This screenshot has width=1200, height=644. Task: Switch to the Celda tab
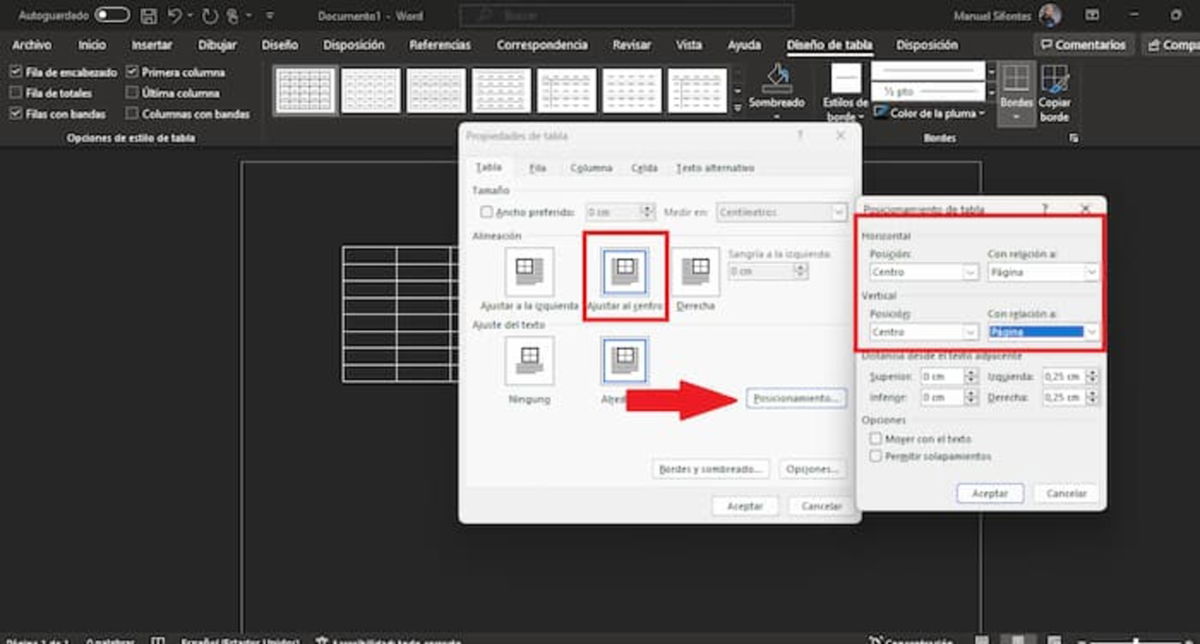pyautogui.click(x=644, y=167)
